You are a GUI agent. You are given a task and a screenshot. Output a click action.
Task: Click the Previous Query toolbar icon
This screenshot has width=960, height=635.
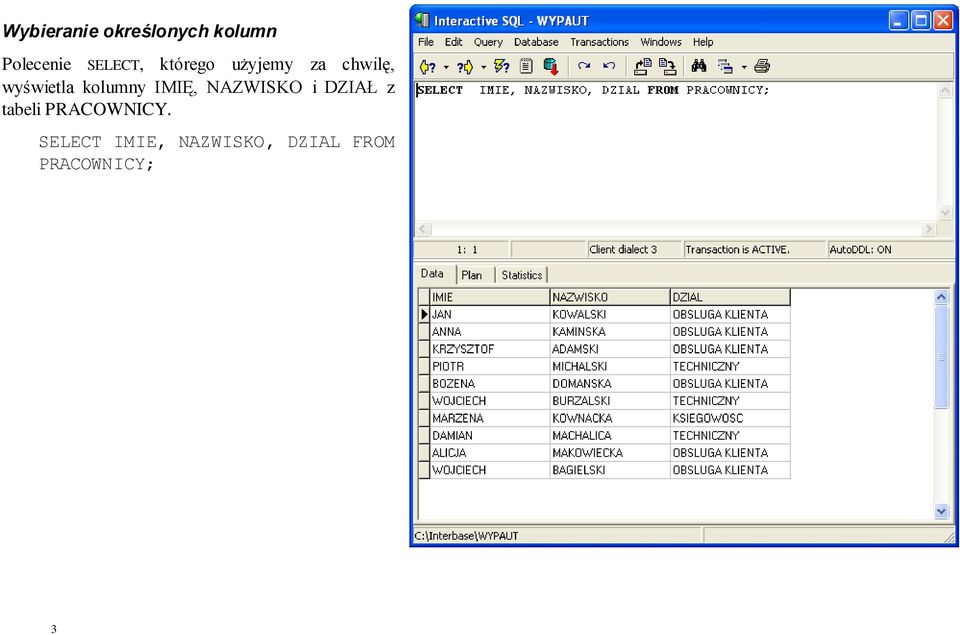428,67
